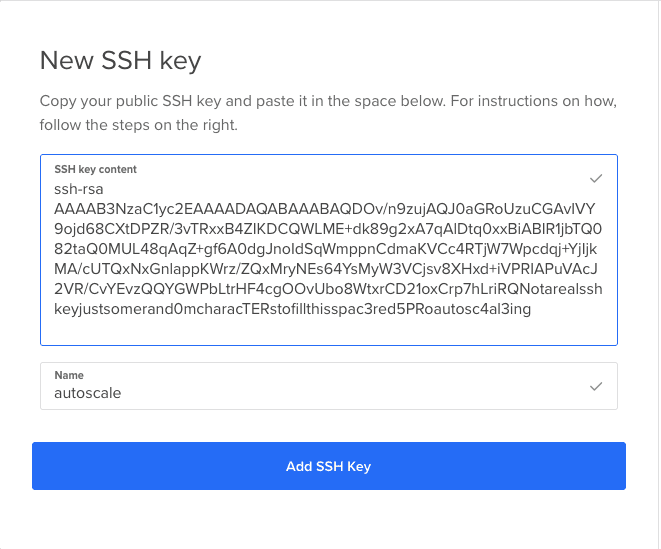Click the key line starting with 82taQ0MUL48qAqZ
Screen dimensions: 661x549
click(x=325, y=249)
